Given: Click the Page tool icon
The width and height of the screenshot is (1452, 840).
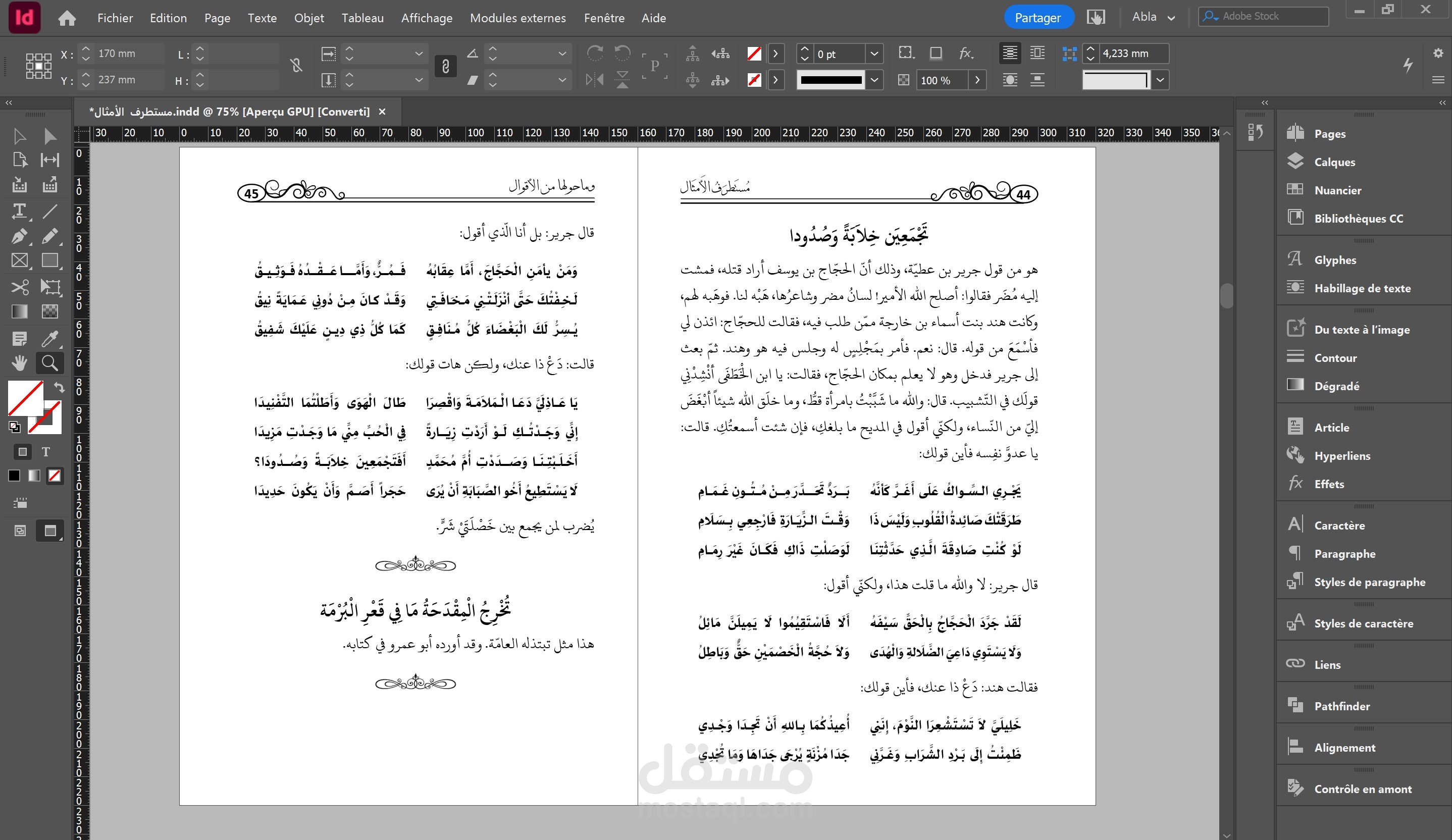Looking at the screenshot, I should [x=20, y=160].
